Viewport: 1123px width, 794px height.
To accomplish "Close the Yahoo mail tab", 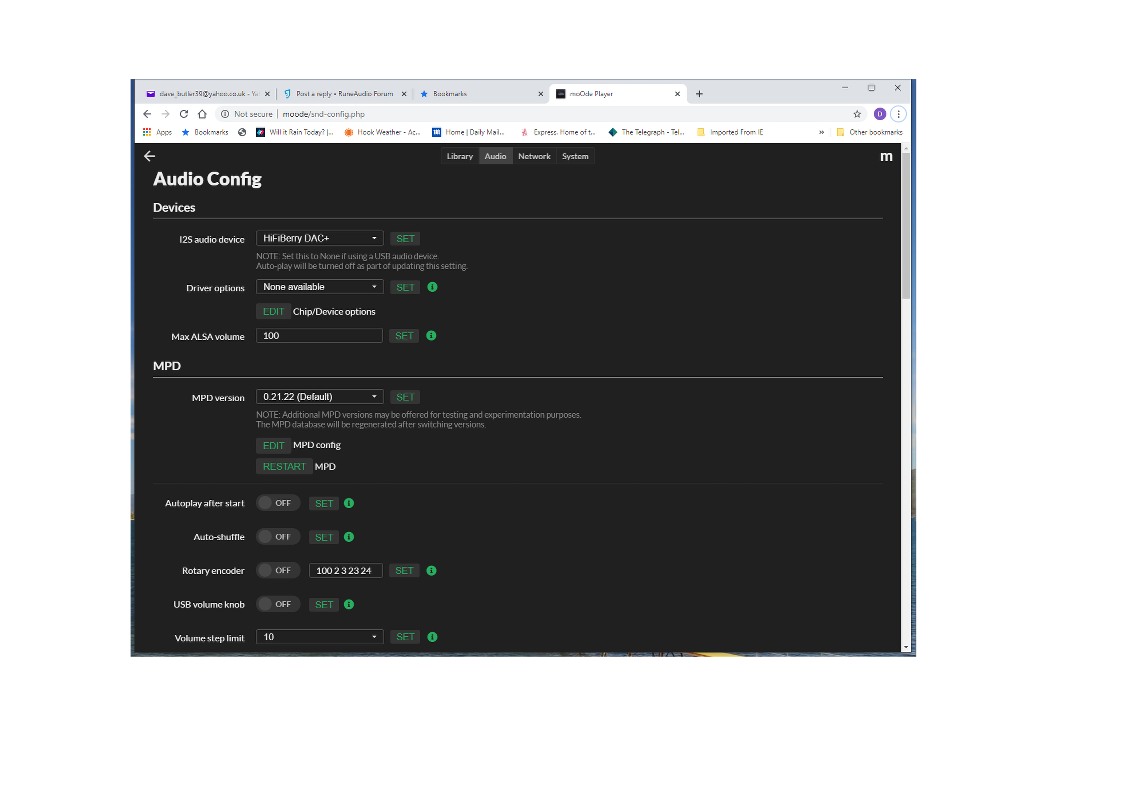I will 267,94.
